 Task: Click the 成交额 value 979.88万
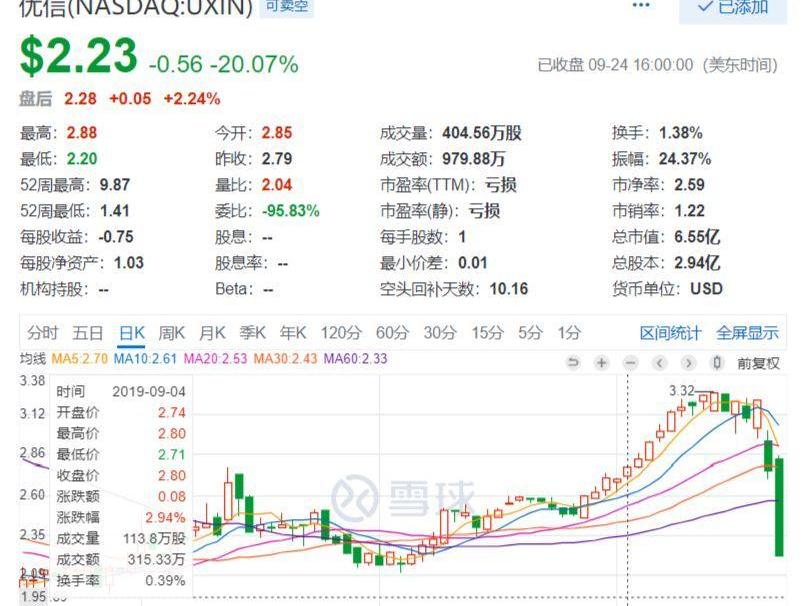coord(473,159)
